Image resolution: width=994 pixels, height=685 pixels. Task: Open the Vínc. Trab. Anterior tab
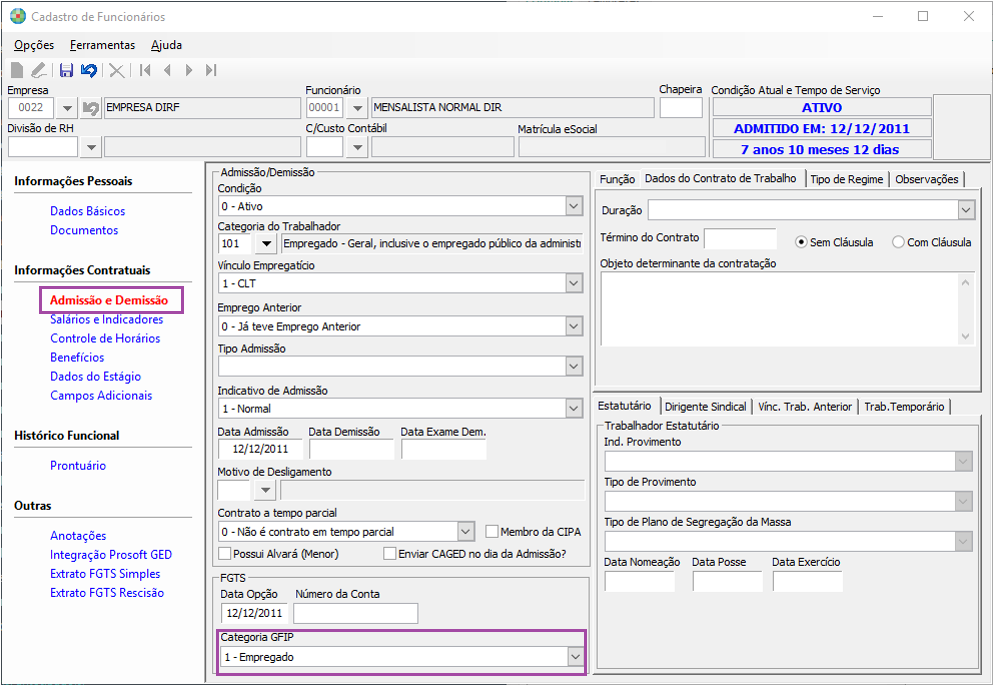tap(805, 407)
